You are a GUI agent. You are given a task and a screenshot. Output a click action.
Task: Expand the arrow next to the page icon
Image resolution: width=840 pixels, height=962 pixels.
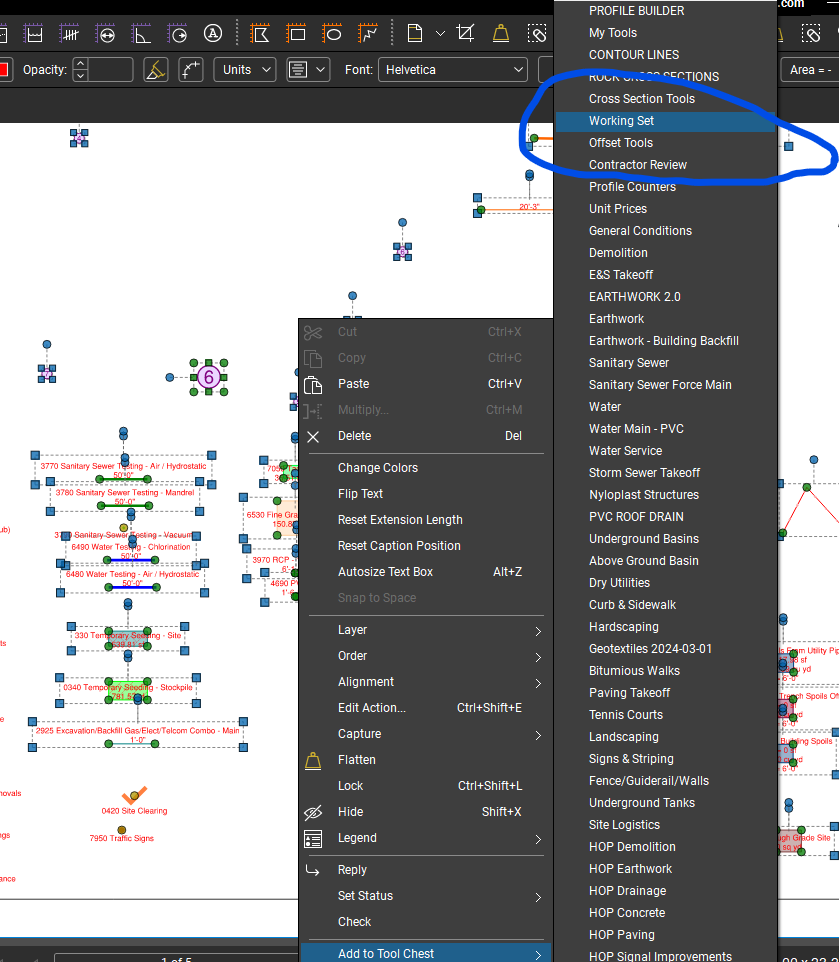(x=440, y=34)
